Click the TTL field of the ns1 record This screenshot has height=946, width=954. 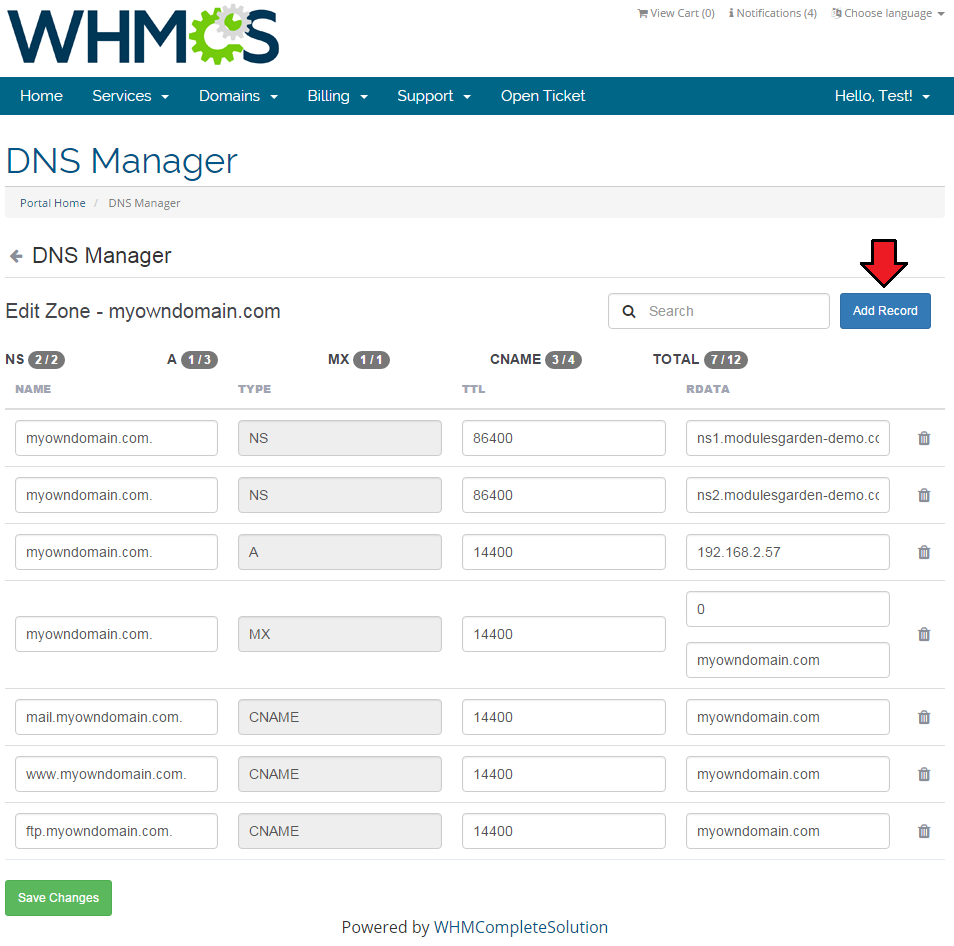click(x=563, y=438)
